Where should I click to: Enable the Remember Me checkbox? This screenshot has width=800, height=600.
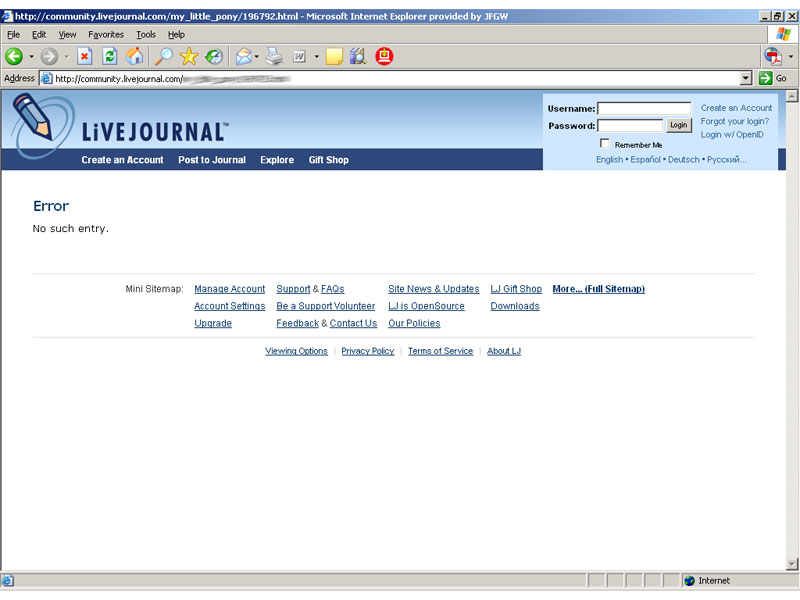605,144
